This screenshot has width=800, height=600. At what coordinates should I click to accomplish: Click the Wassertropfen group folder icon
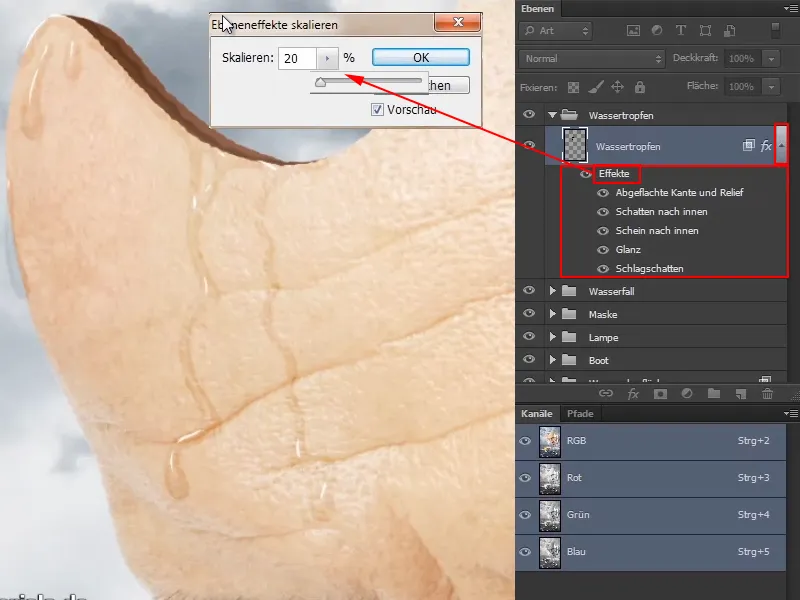click(569, 115)
